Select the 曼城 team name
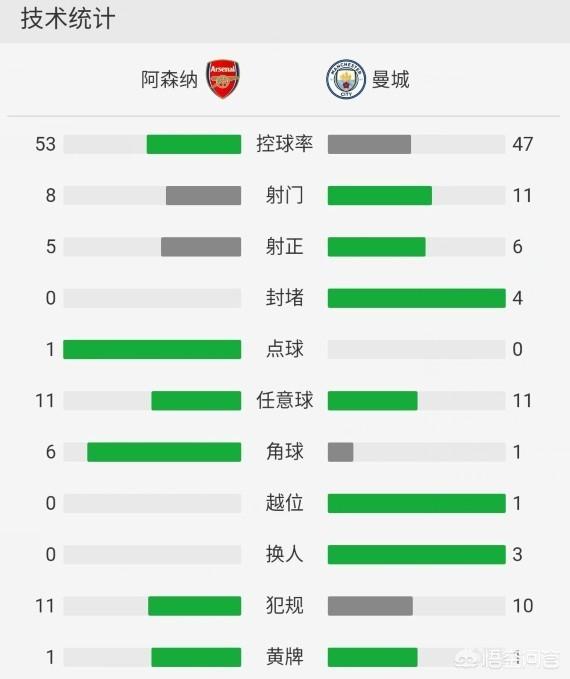This screenshot has width=570, height=679. pyautogui.click(x=390, y=80)
